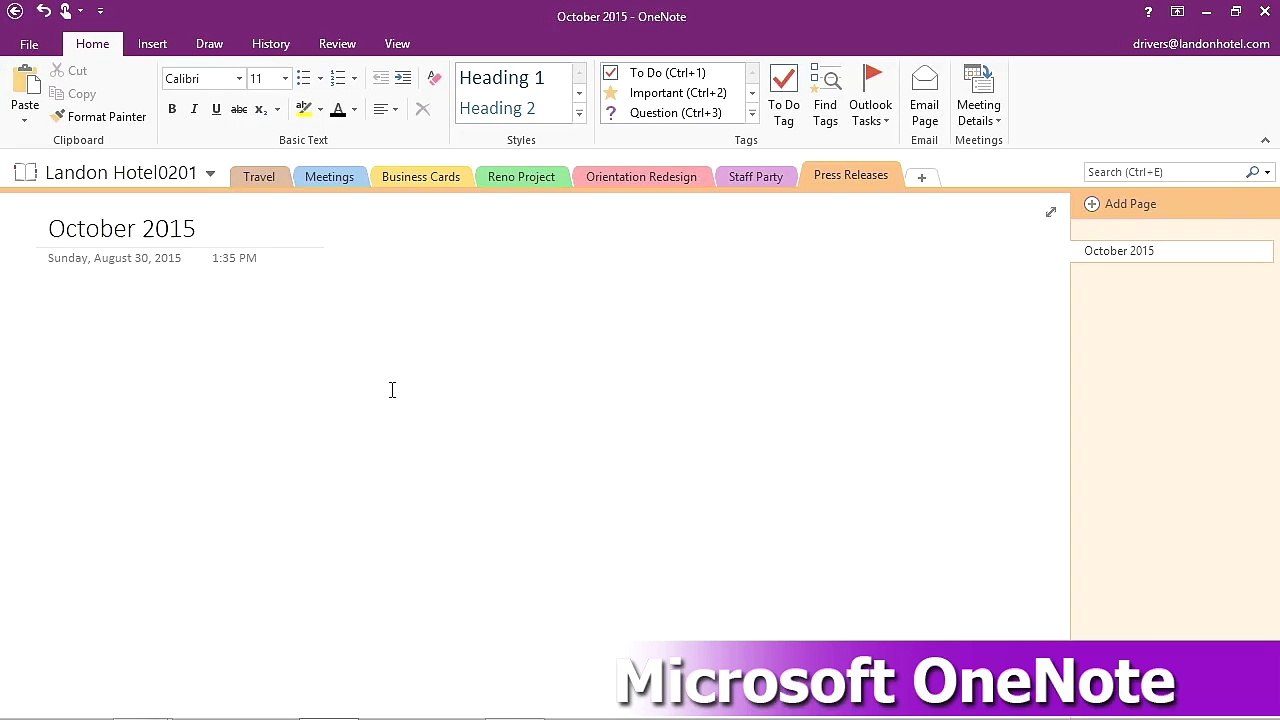
Task: Open the Outlook Tasks flag menu
Action: [x=870, y=96]
